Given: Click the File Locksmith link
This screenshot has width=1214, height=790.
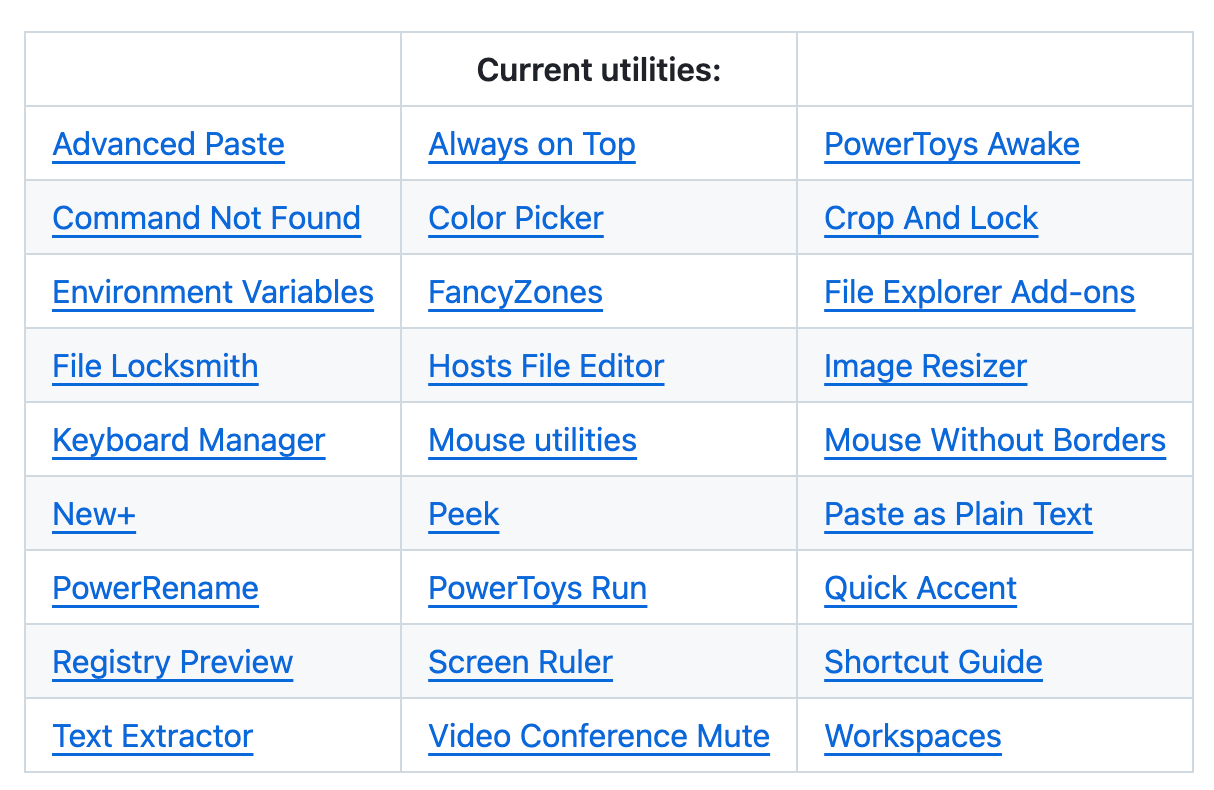Looking at the screenshot, I should tap(156, 366).
